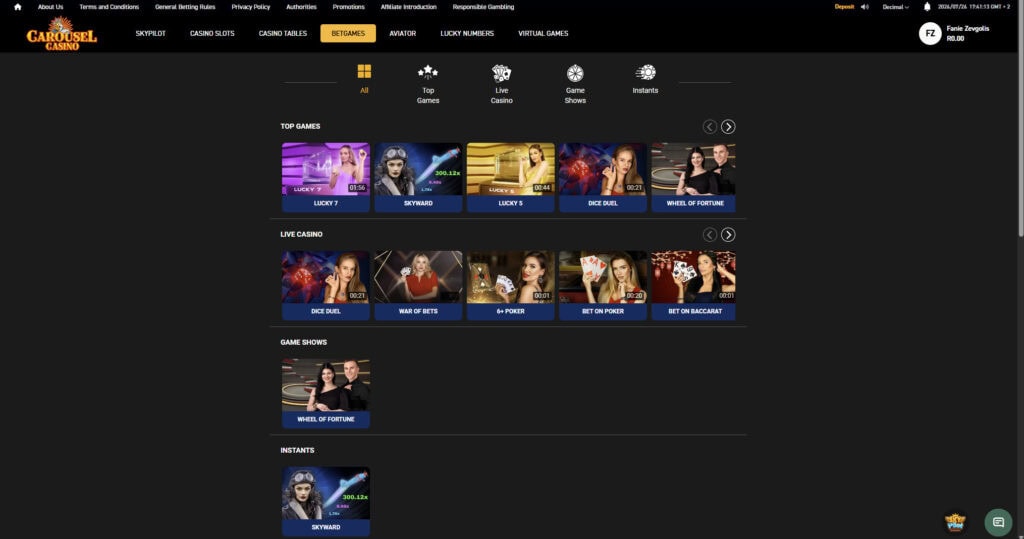Viewport: 1024px width, 539px height.
Task: Mute sound using the speaker icon
Action: coord(865,7)
